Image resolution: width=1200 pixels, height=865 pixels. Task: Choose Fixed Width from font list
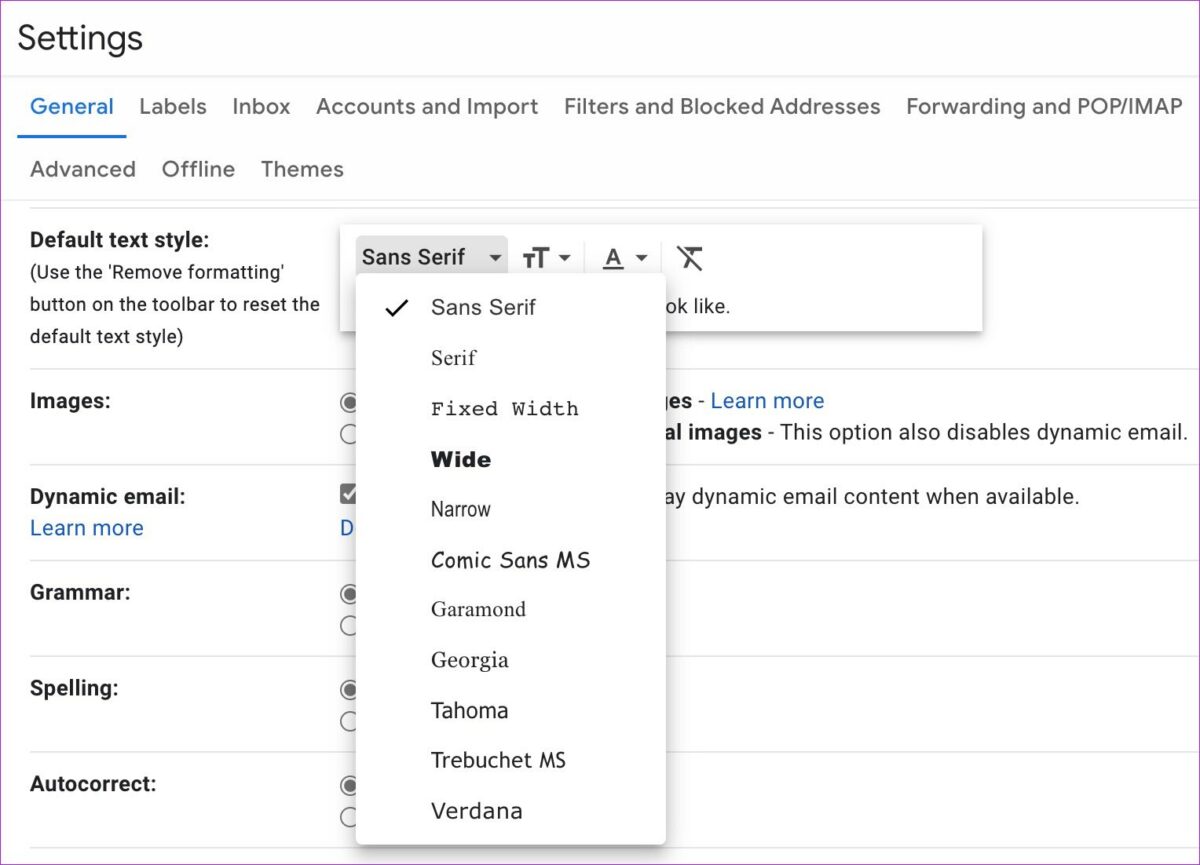pos(504,409)
